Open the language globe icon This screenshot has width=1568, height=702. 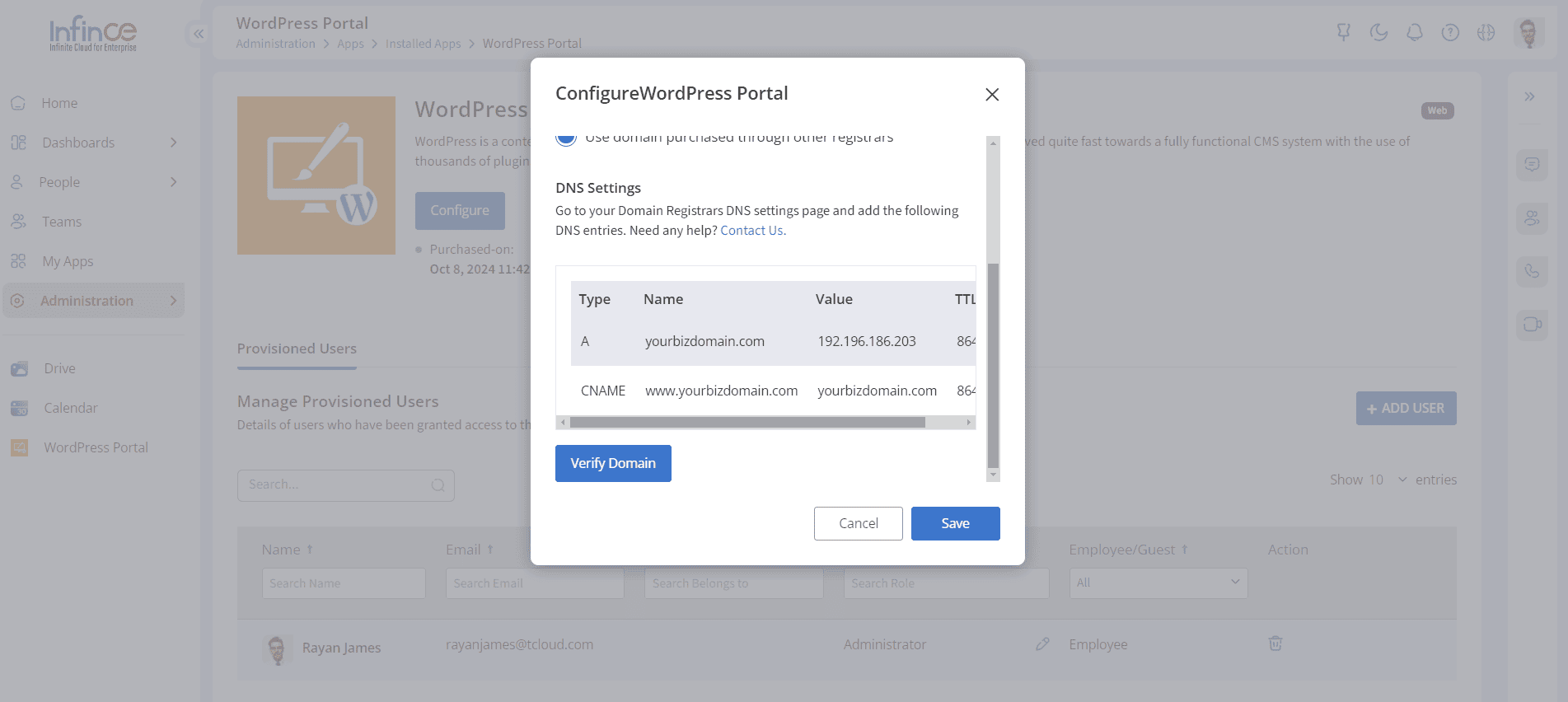[1486, 32]
